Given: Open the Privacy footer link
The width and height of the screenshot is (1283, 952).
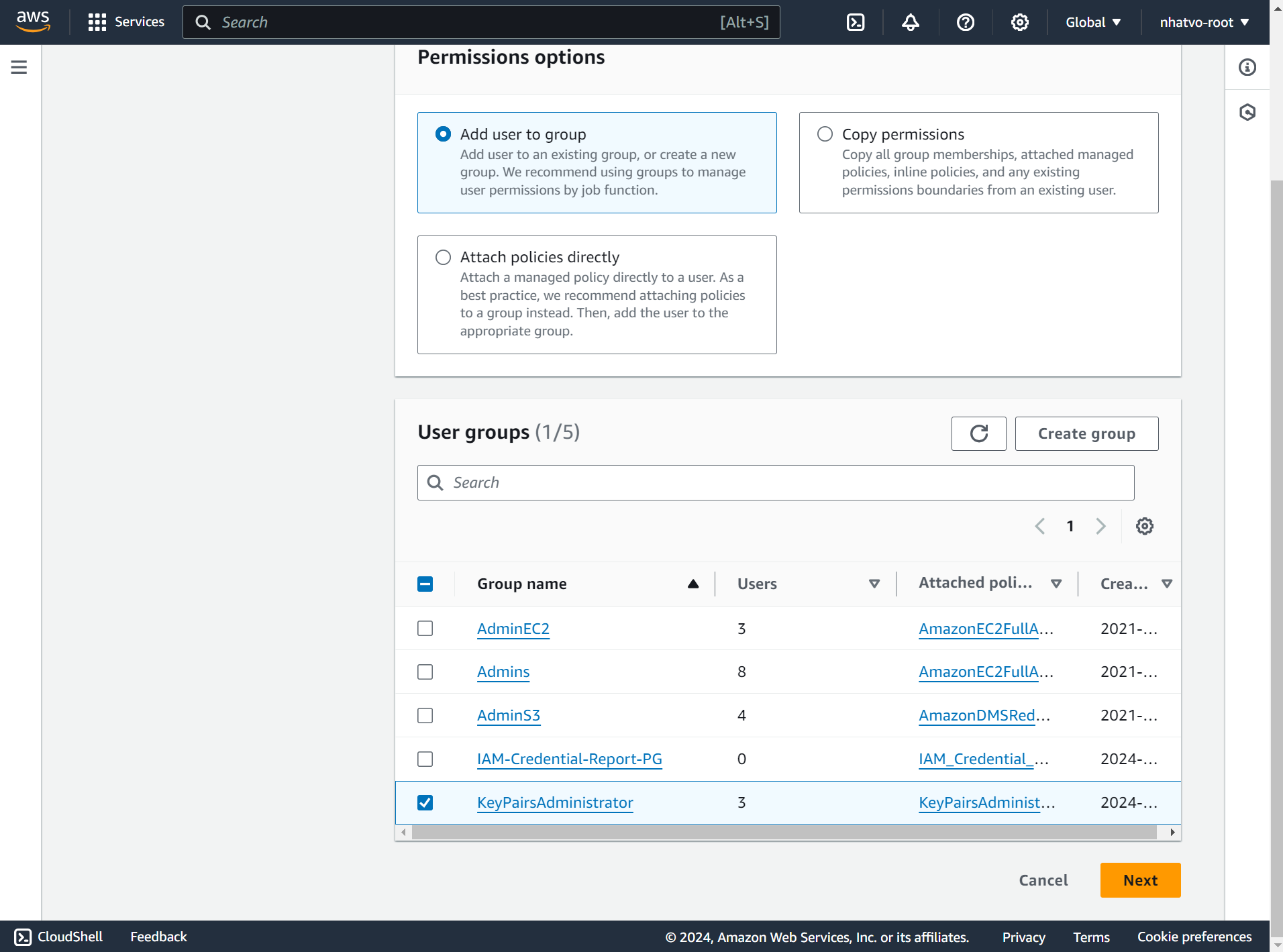Looking at the screenshot, I should point(1023,937).
